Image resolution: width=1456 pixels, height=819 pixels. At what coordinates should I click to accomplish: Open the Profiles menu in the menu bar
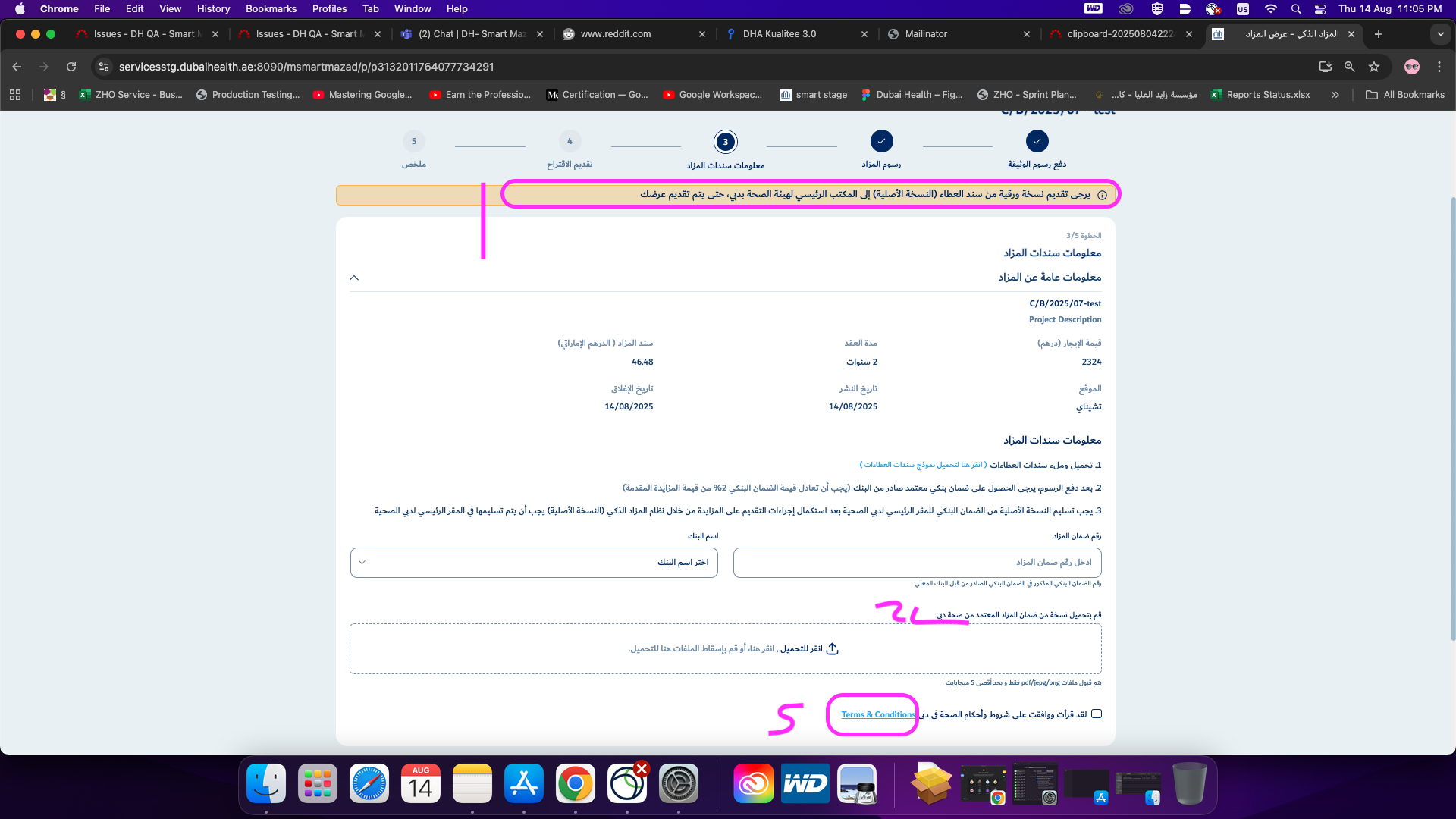[x=329, y=8]
